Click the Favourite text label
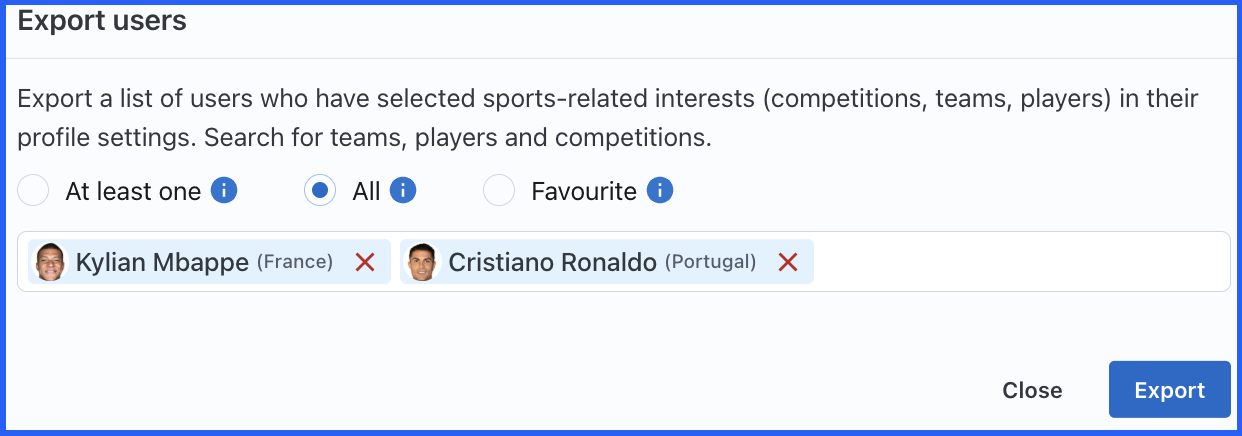Viewport: 1242px width, 436px height. tap(584, 191)
